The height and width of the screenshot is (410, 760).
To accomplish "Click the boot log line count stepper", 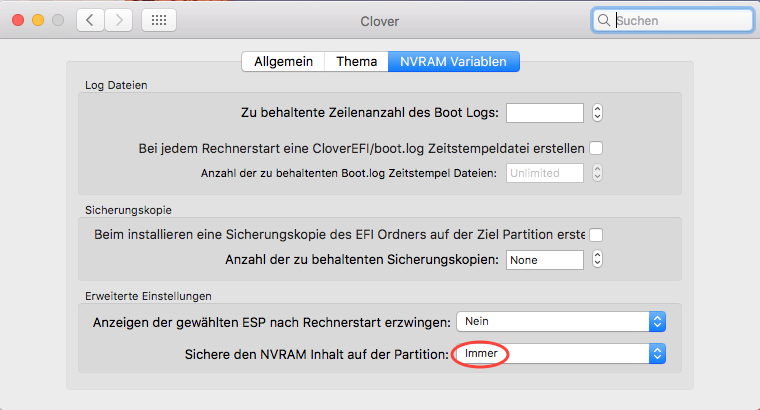I will tap(597, 113).
